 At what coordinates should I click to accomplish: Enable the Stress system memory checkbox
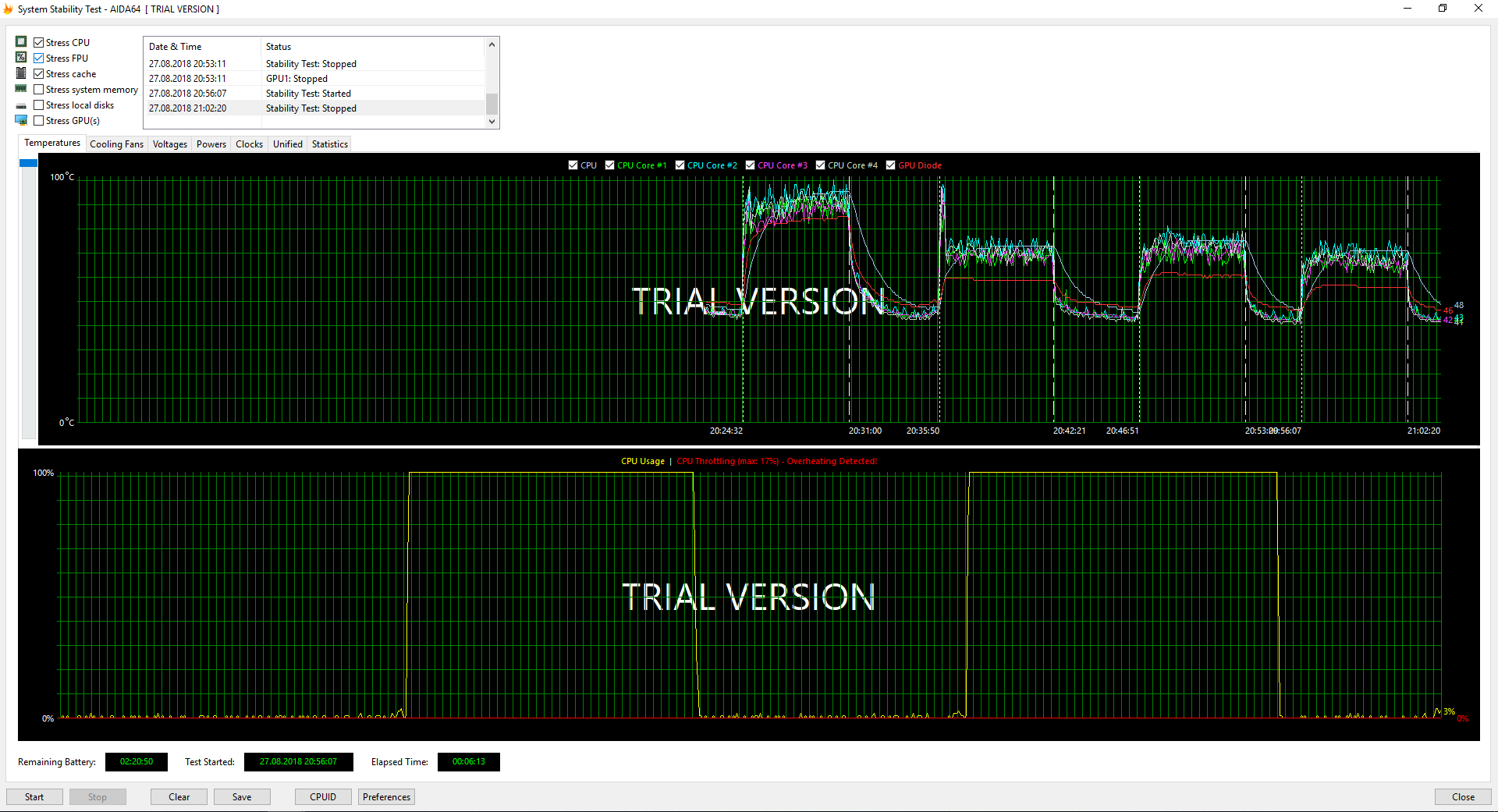point(38,90)
